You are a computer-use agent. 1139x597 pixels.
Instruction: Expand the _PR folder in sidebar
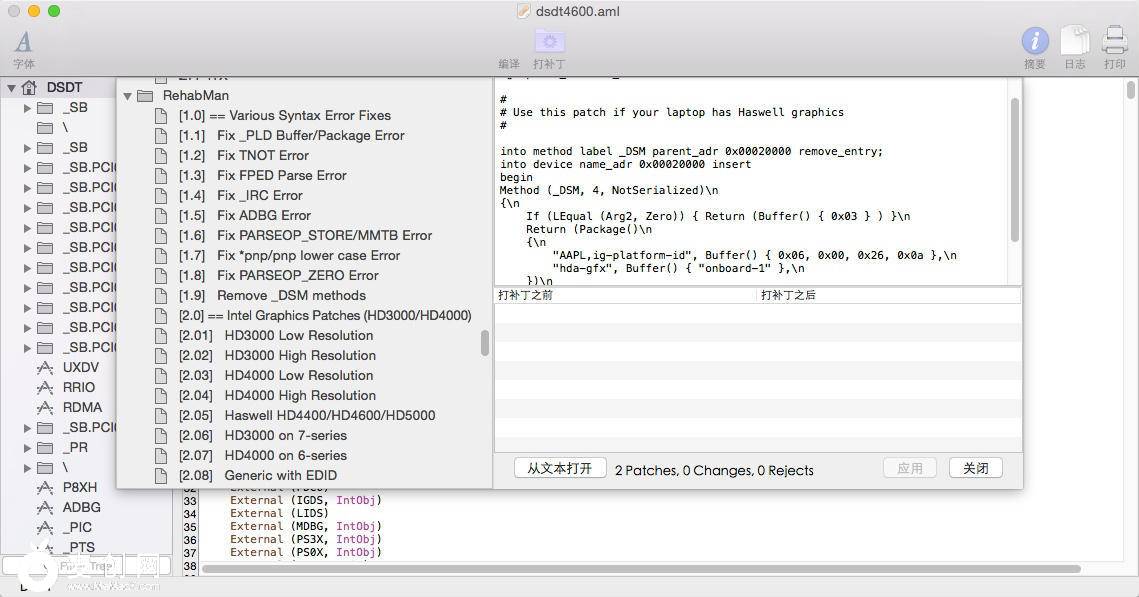[x=27, y=447]
